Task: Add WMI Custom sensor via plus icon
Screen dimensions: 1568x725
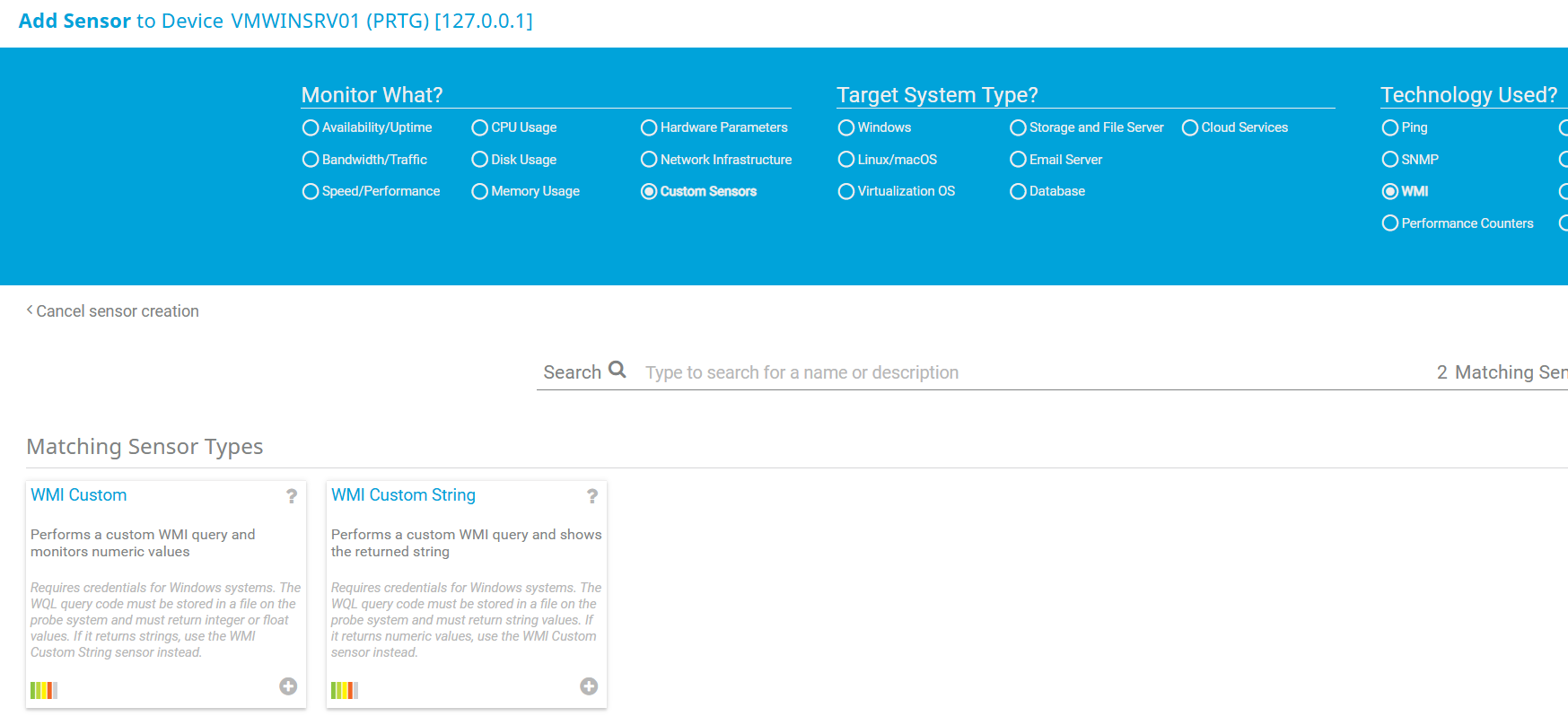Action: point(288,686)
